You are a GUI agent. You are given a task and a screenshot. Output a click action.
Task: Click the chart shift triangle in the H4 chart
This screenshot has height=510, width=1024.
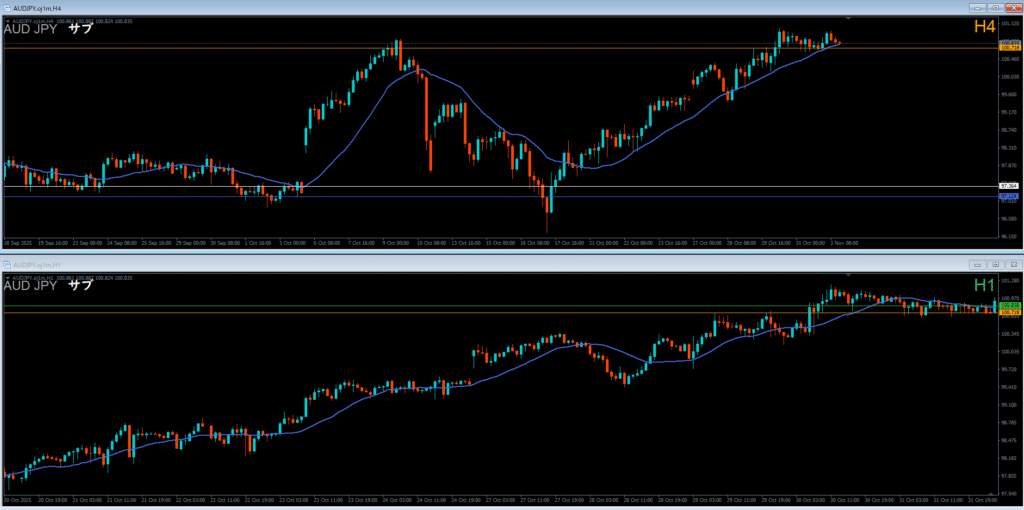(x=848, y=18)
